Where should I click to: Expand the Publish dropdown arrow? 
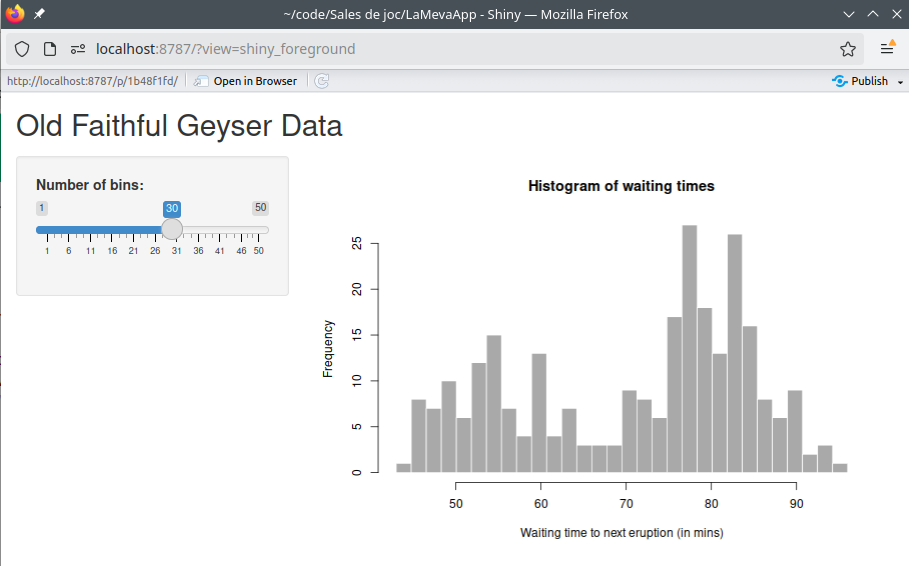[900, 81]
